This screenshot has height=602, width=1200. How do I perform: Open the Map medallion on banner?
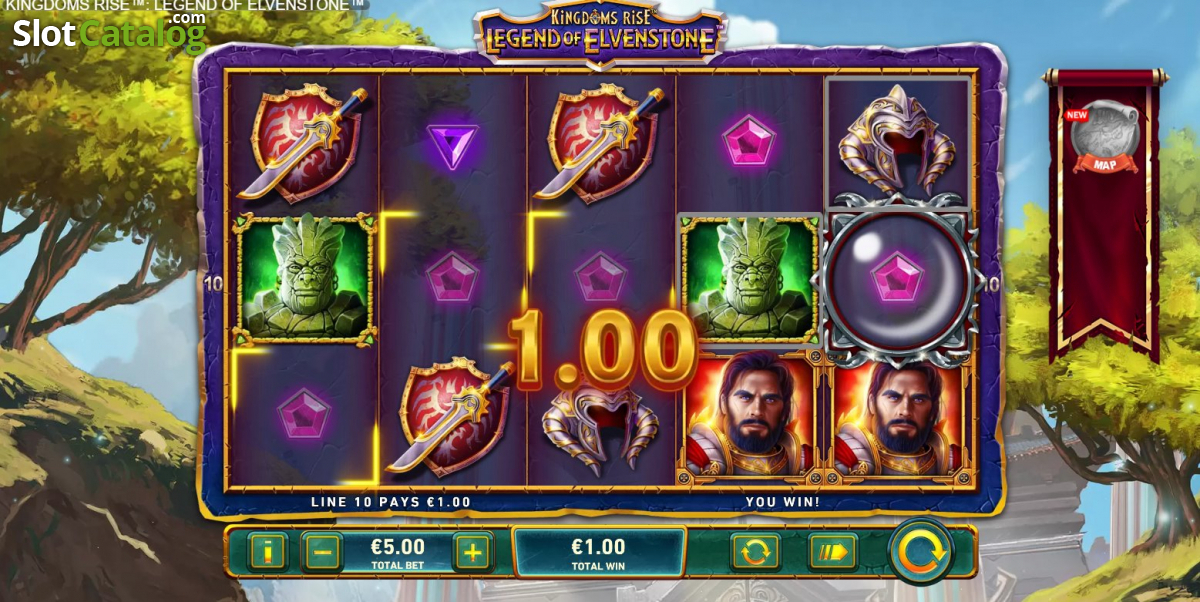coord(1104,138)
